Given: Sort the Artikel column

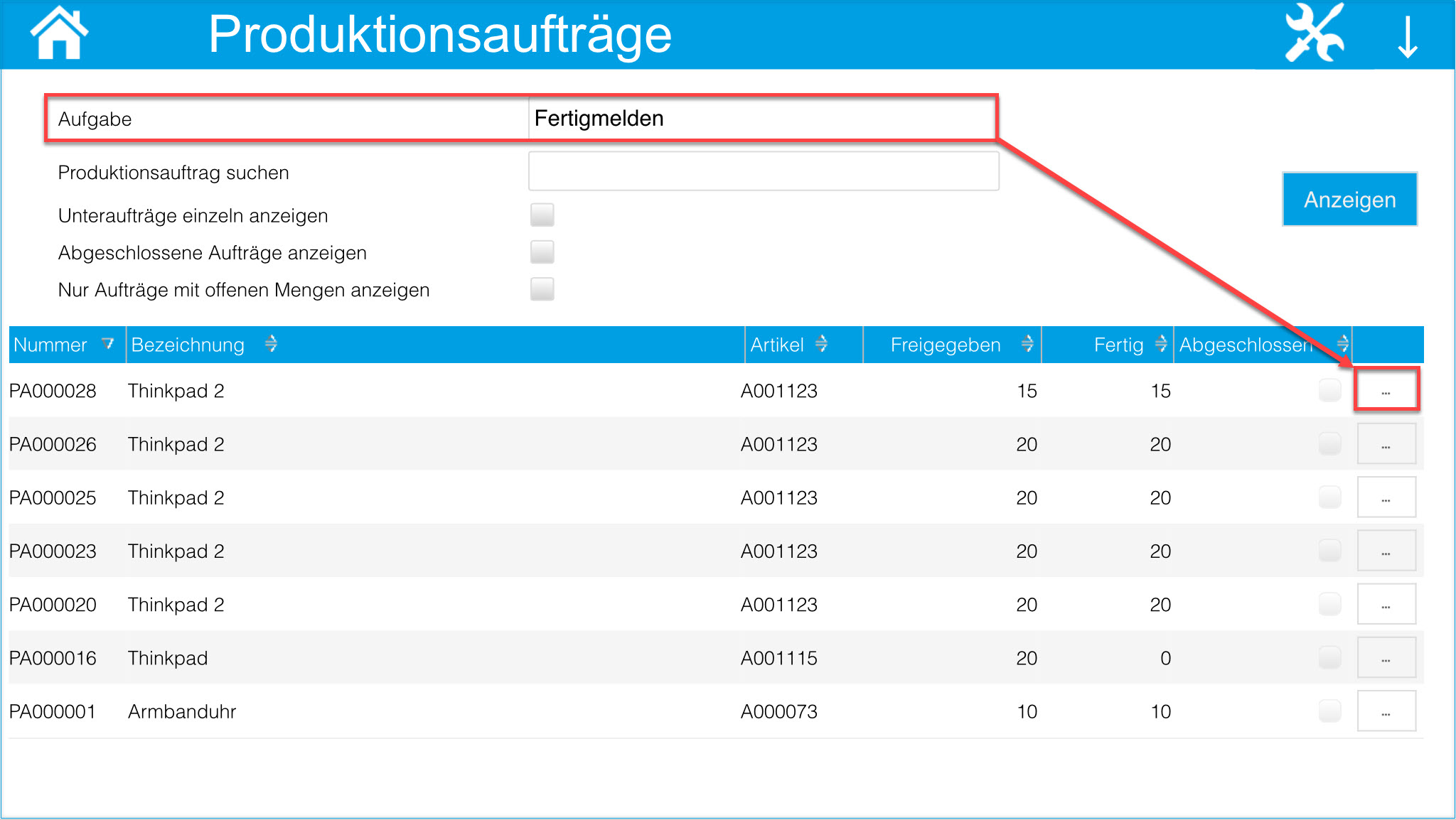Looking at the screenshot, I should (x=821, y=344).
